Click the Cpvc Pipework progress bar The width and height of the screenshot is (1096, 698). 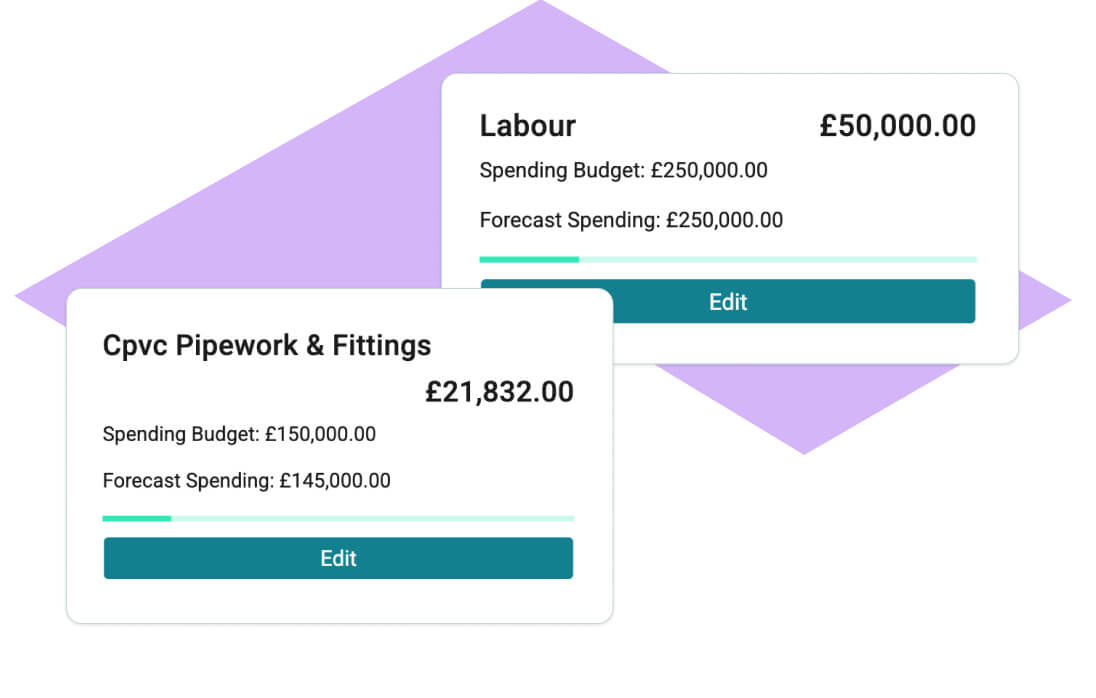point(337,518)
